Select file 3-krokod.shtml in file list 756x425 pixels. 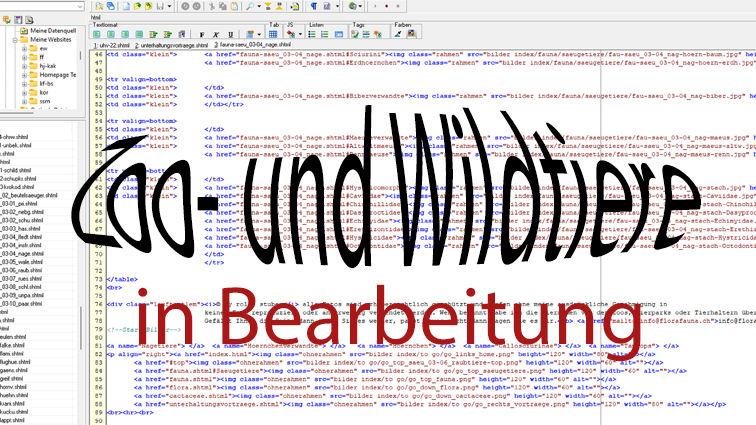17,187
